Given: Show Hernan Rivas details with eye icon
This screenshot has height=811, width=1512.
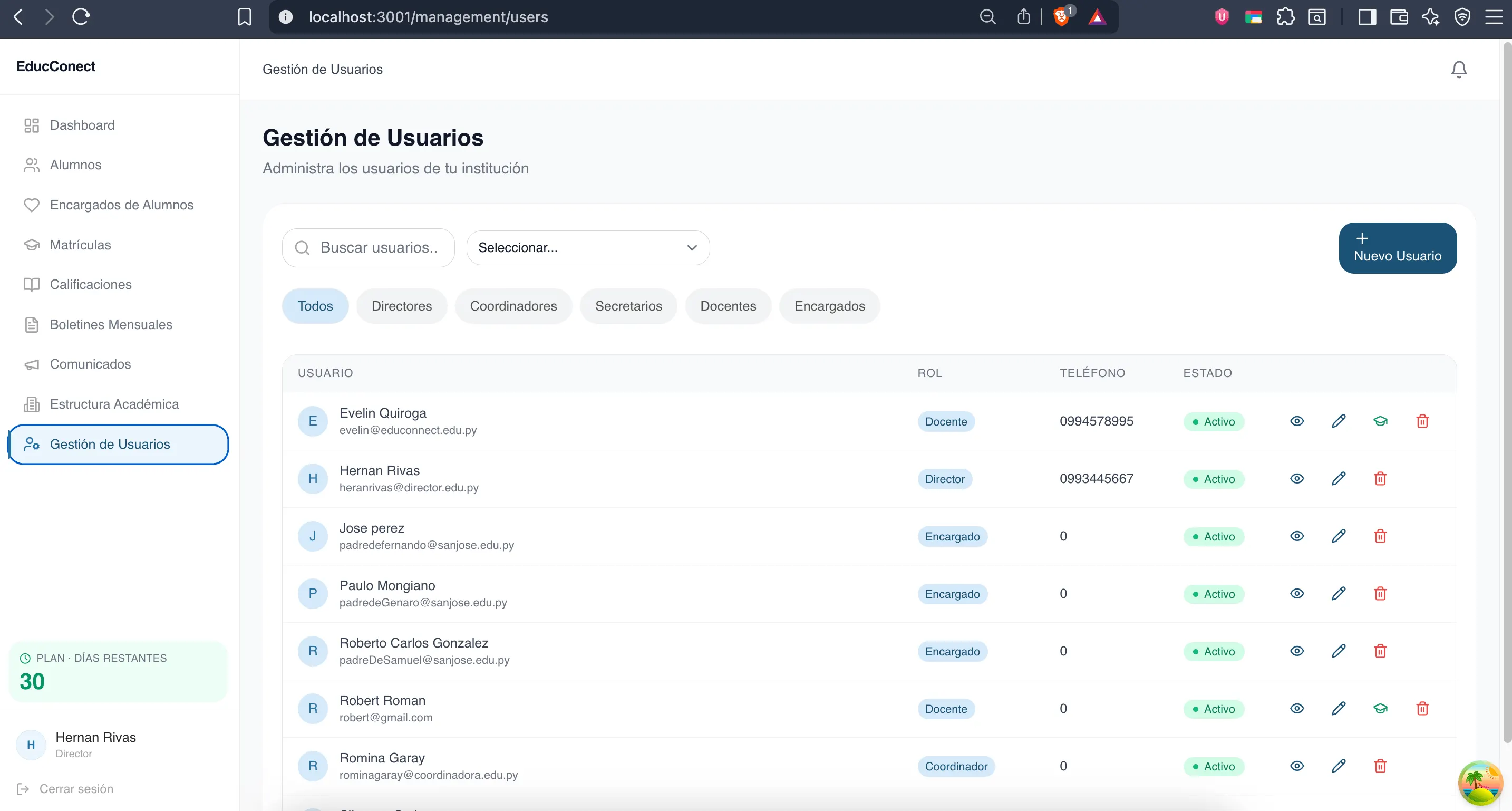Looking at the screenshot, I should pos(1296,479).
